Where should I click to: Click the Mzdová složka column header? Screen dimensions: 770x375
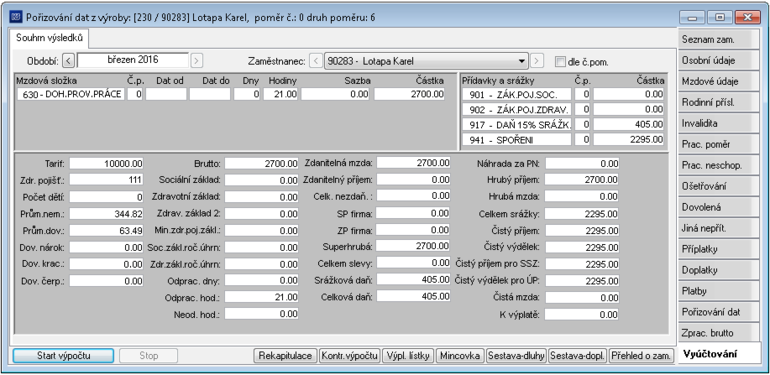coord(47,80)
